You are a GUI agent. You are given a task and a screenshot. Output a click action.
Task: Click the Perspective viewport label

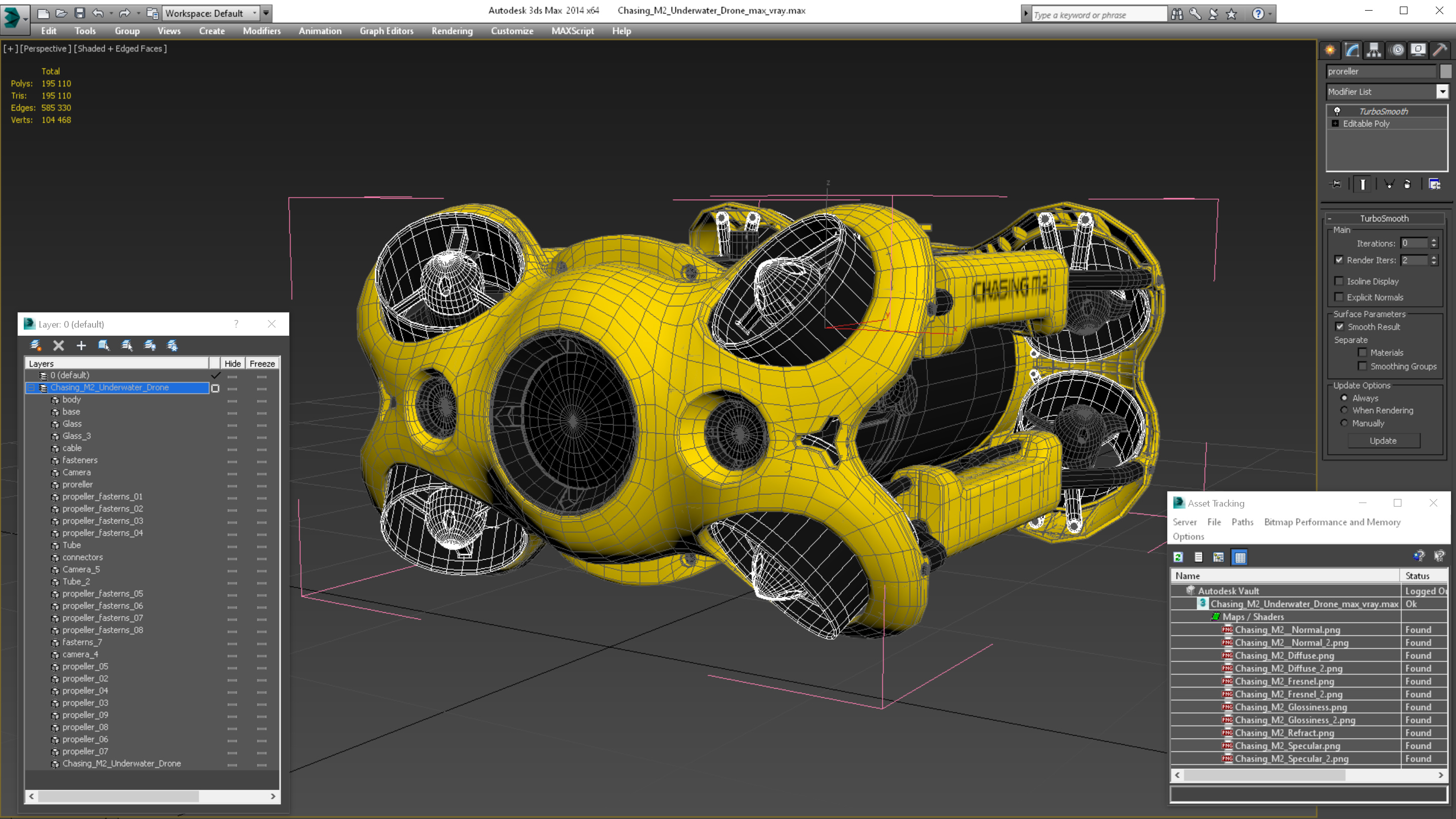point(45,49)
